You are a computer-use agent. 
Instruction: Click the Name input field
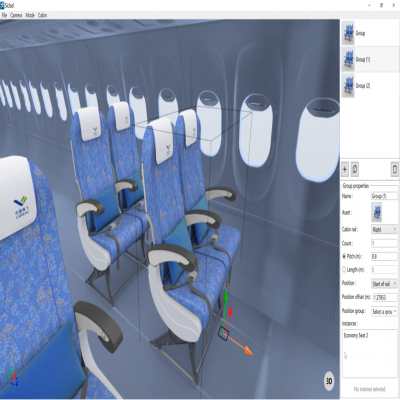click(x=384, y=196)
